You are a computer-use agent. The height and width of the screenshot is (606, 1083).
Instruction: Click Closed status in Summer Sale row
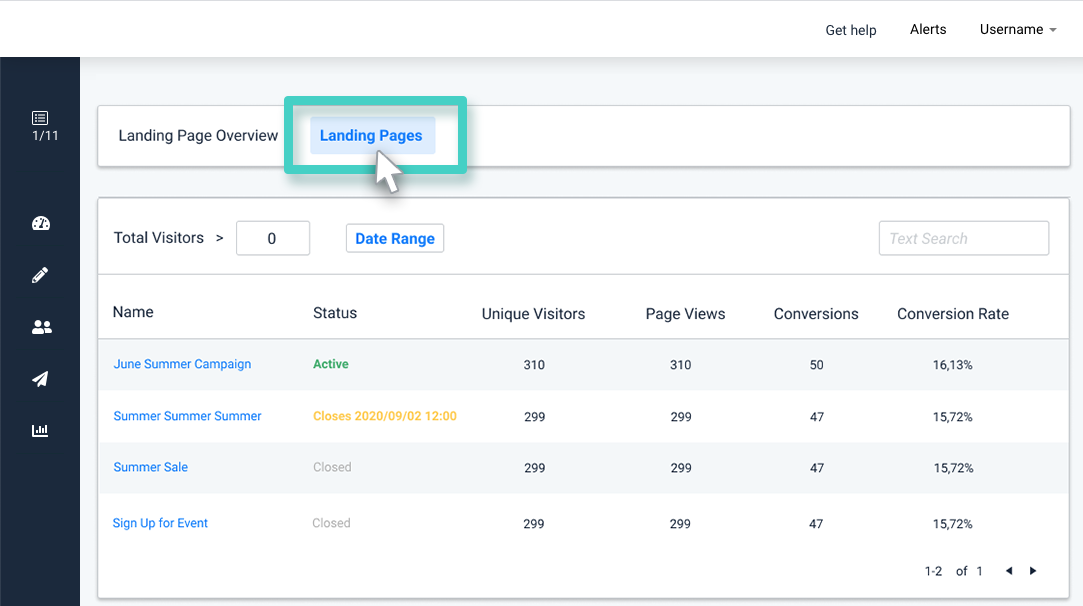pos(332,467)
